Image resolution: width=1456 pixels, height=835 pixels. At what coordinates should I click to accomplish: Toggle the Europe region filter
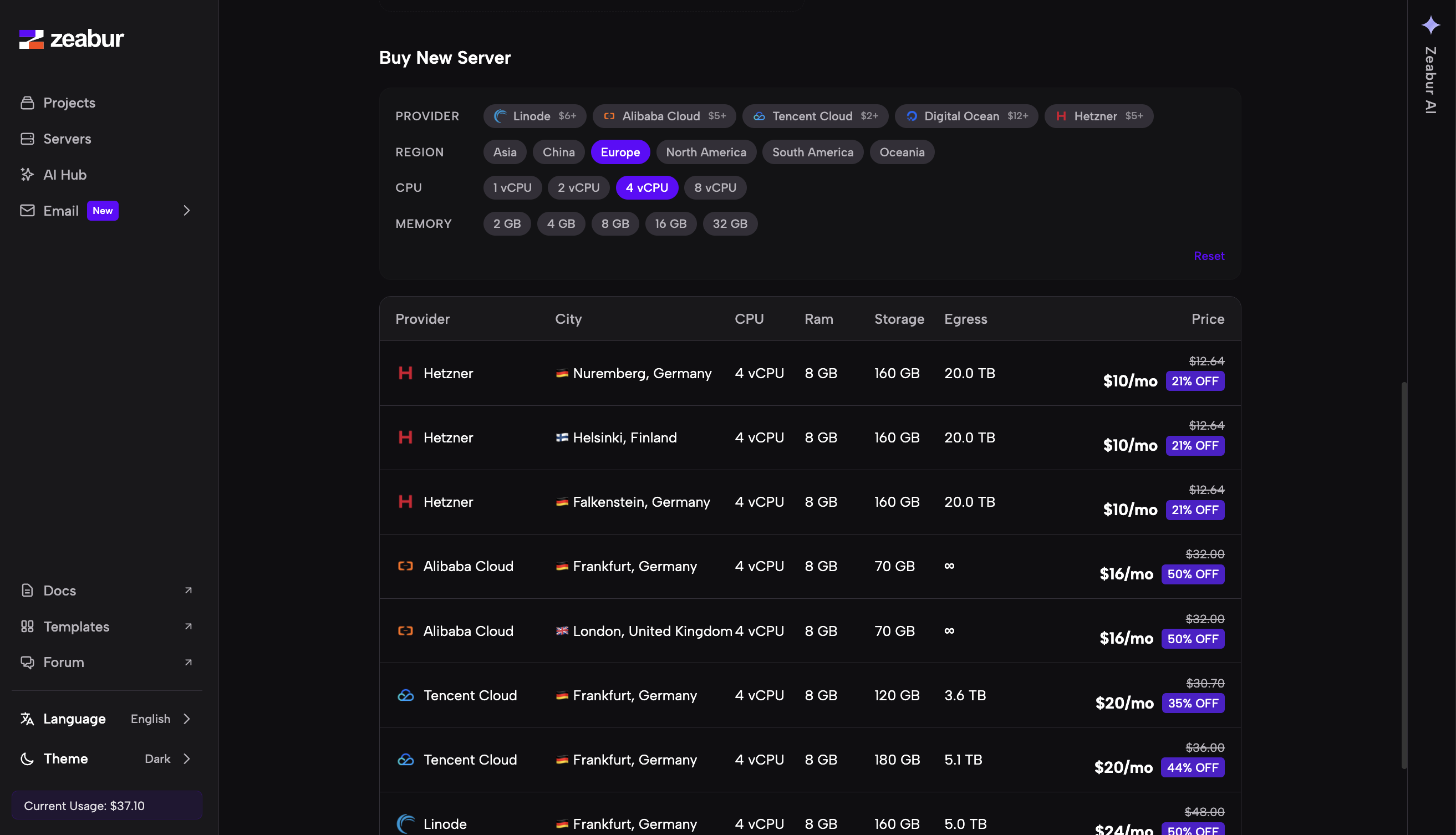[620, 152]
